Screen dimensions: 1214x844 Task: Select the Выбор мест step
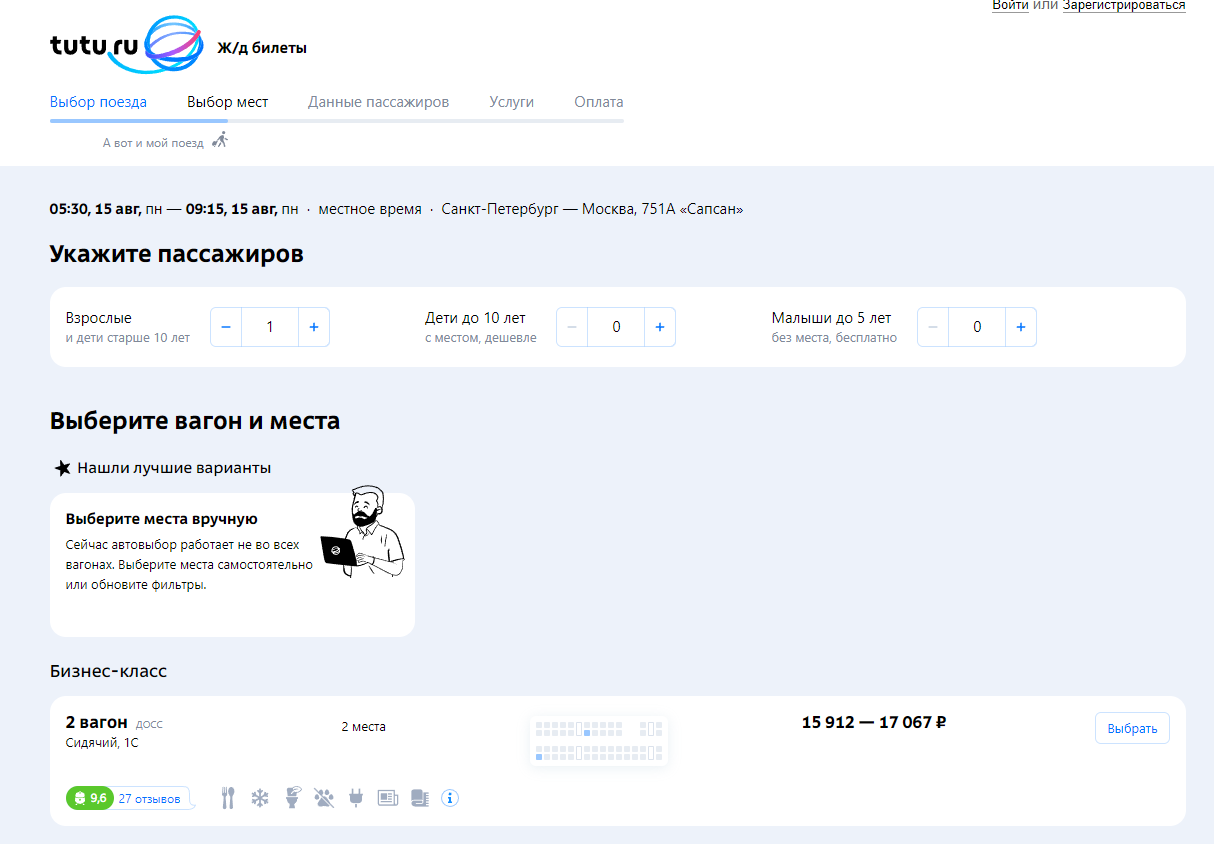pyautogui.click(x=227, y=102)
